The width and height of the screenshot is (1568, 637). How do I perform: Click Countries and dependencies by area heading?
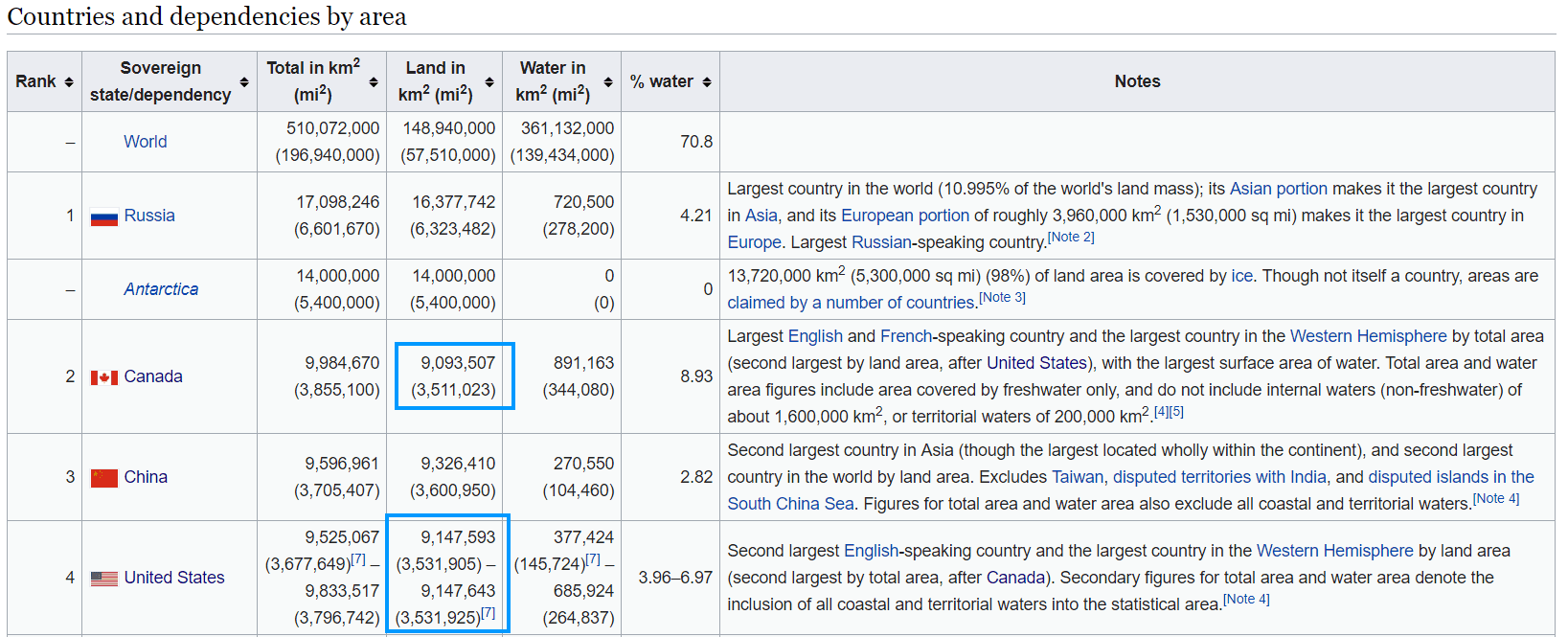207,16
